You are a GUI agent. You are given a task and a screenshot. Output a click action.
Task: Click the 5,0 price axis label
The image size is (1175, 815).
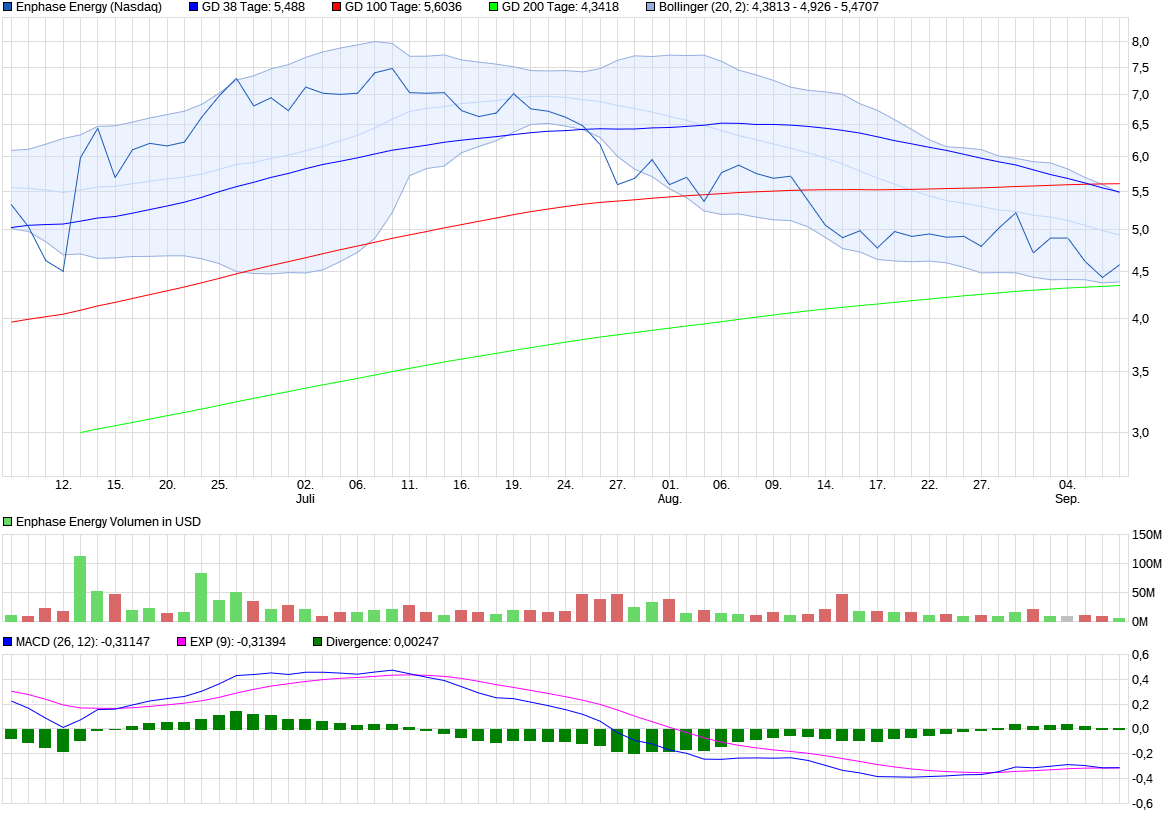[1140, 230]
